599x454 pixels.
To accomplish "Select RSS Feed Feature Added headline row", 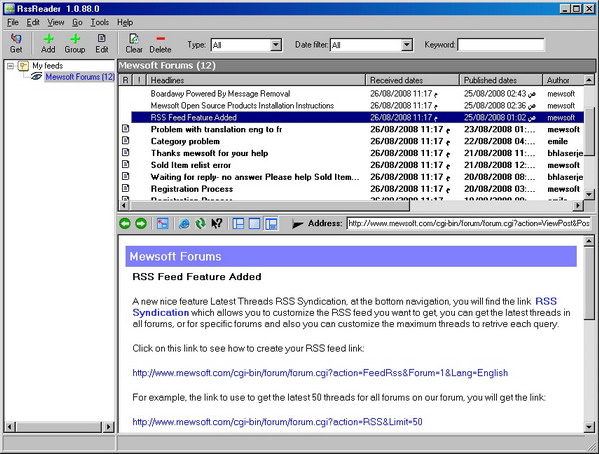I will click(357, 117).
